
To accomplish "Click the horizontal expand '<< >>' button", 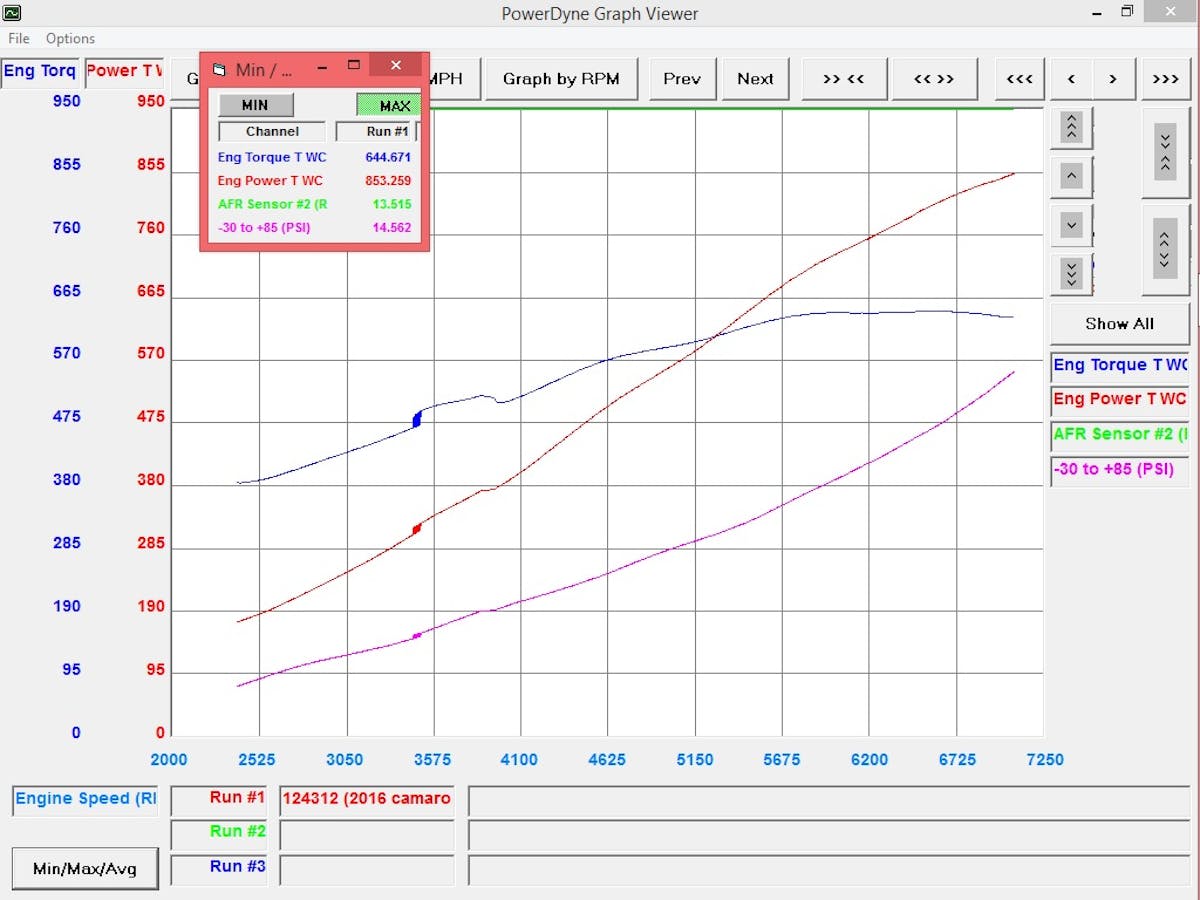I will [934, 79].
